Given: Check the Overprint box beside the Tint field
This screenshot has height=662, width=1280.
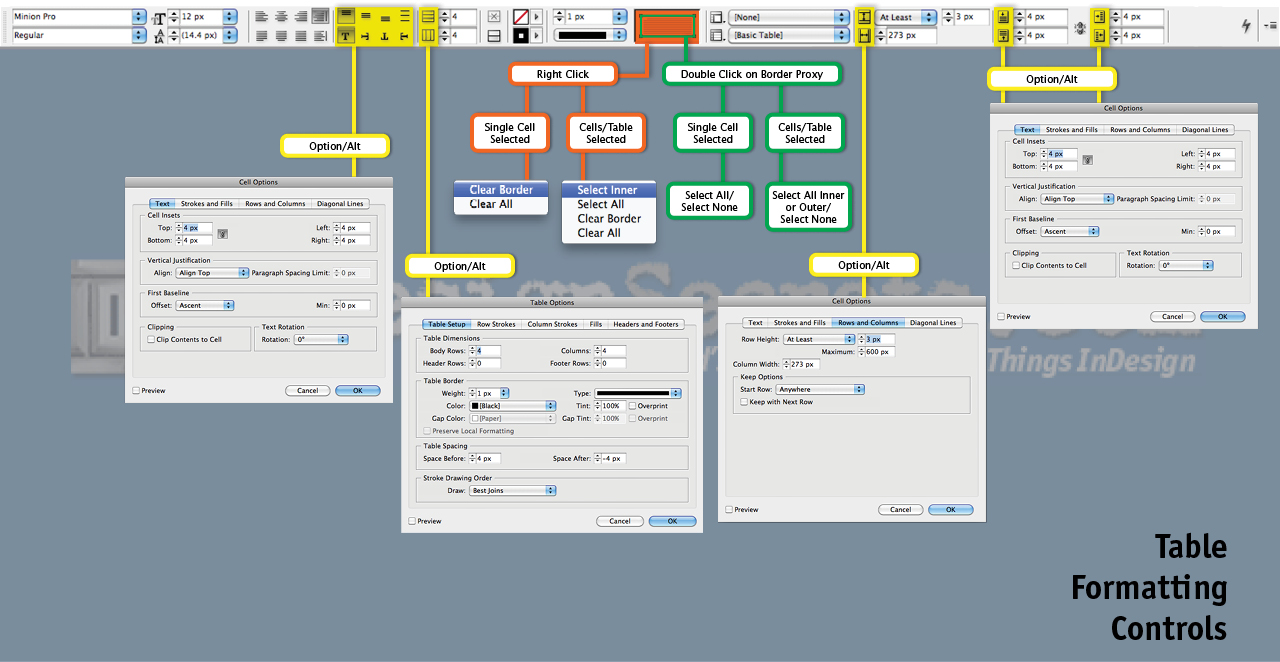Looking at the screenshot, I should 631,406.
